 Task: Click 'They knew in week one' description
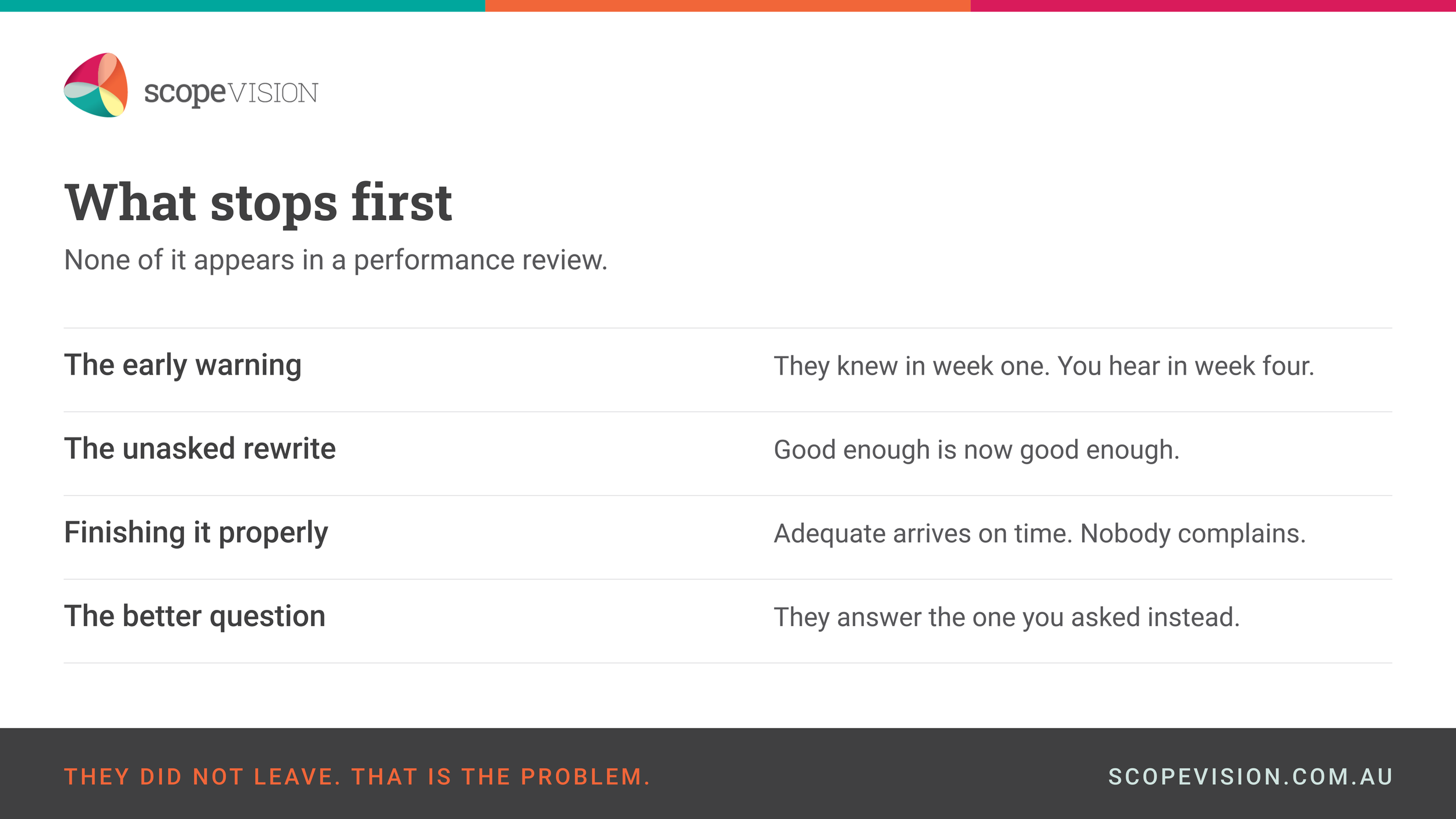point(1044,366)
